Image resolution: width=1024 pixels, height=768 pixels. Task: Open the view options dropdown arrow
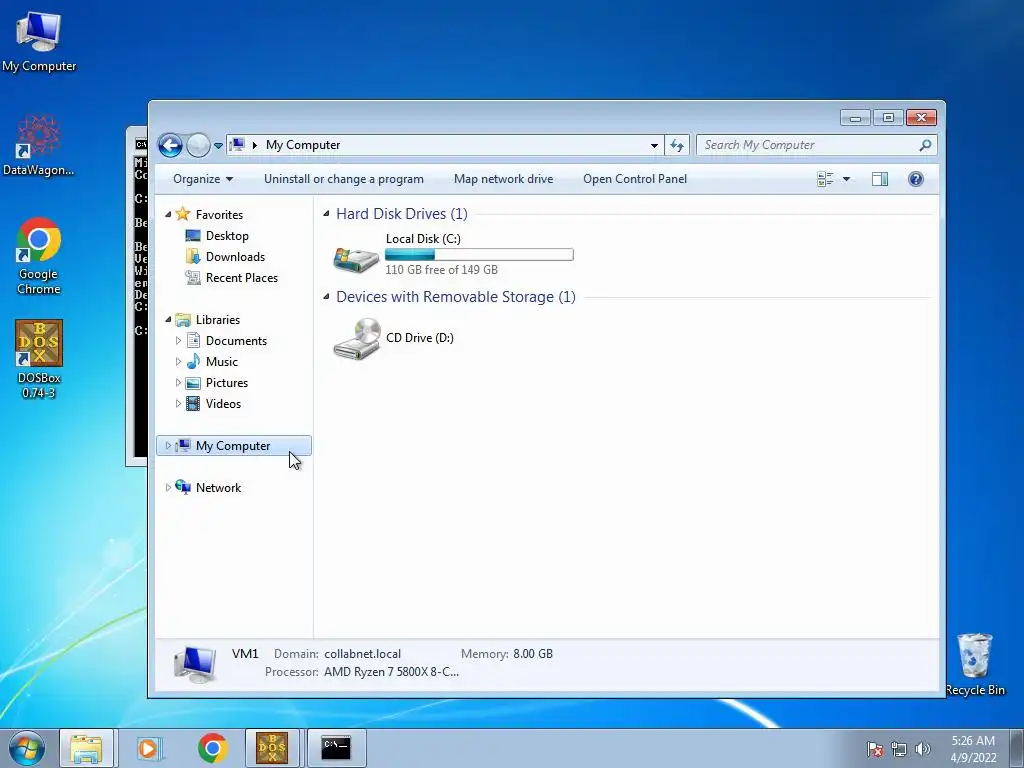[x=846, y=179]
